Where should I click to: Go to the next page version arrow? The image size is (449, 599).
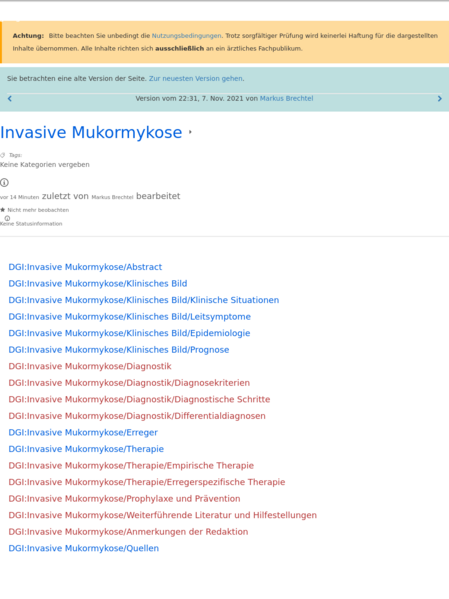pyautogui.click(x=439, y=99)
